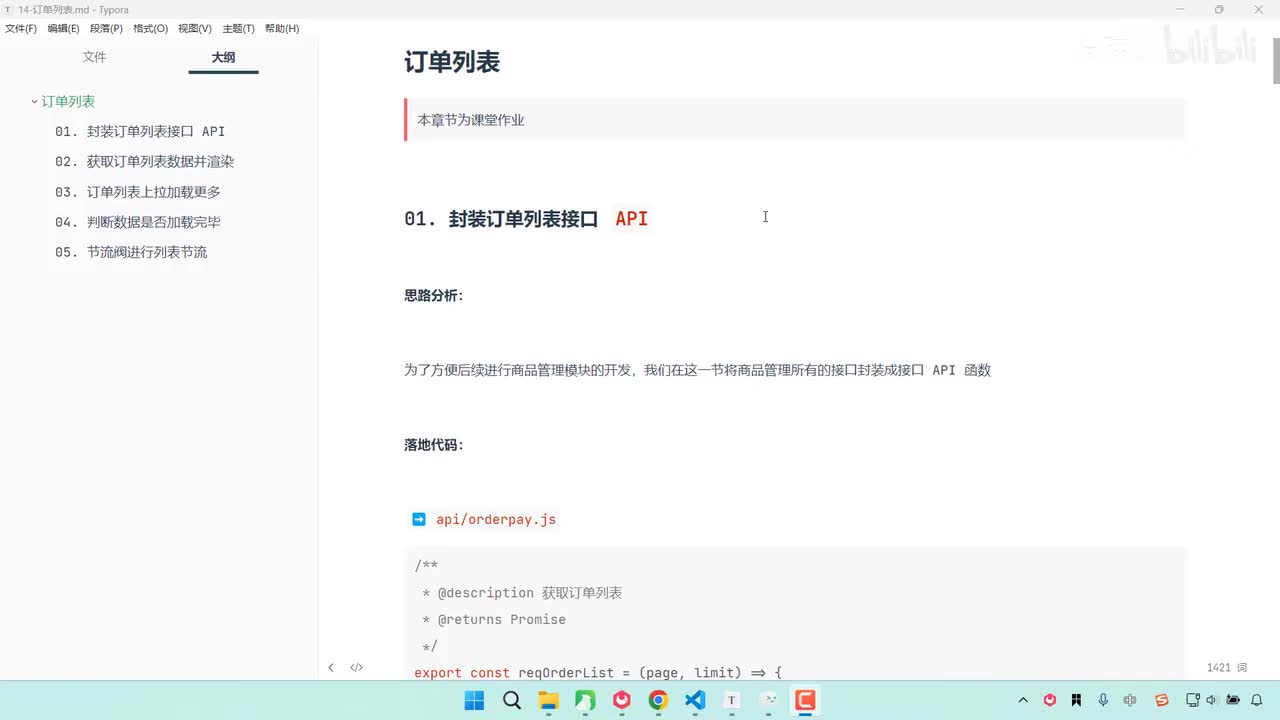Jump to outline item 05. 节流阀进行列表节流
This screenshot has width=1280, height=720.
(131, 252)
